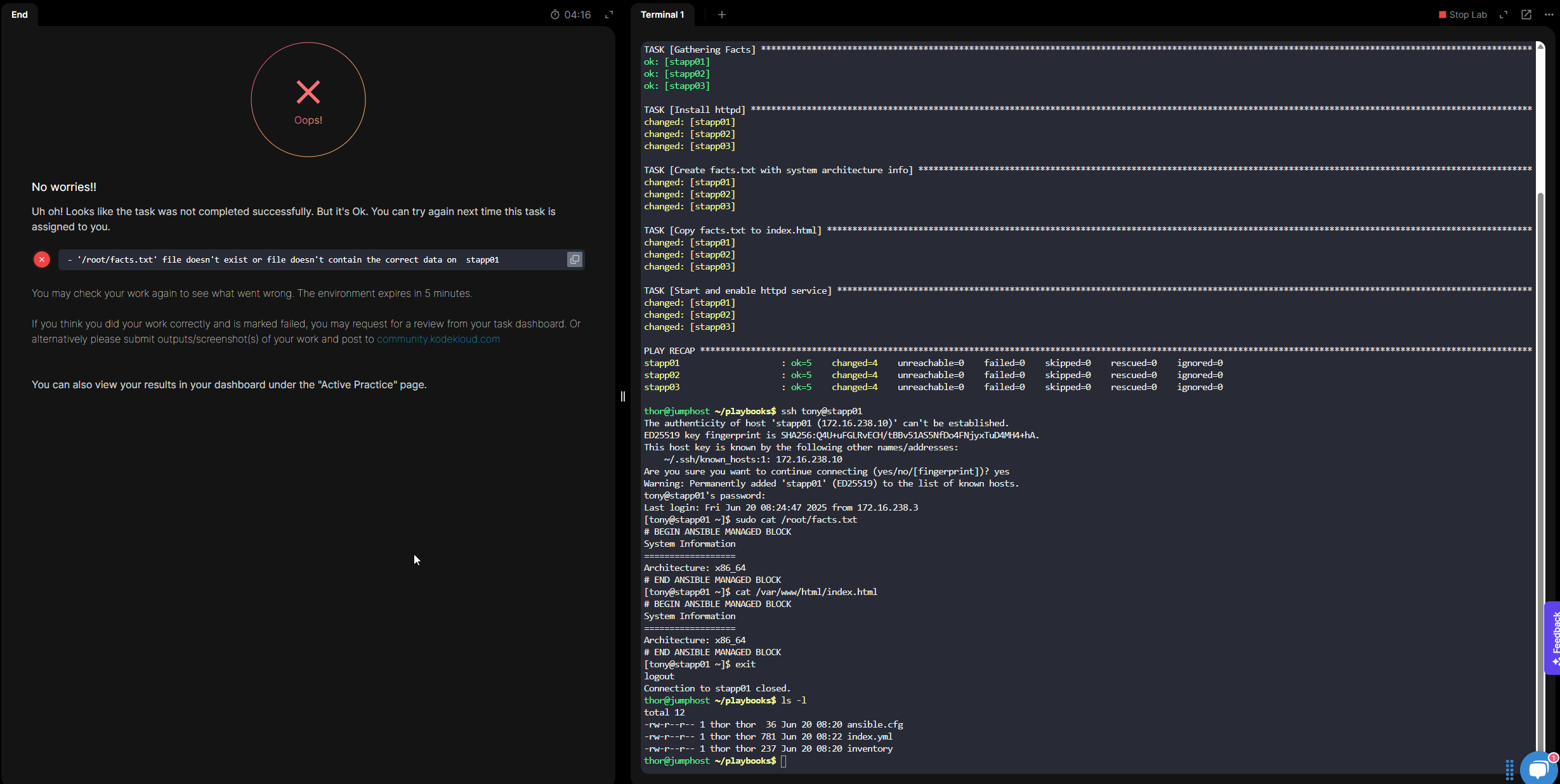Viewport: 1560px width, 784px height.
Task: Open the chat support bubble
Action: pos(1538,769)
